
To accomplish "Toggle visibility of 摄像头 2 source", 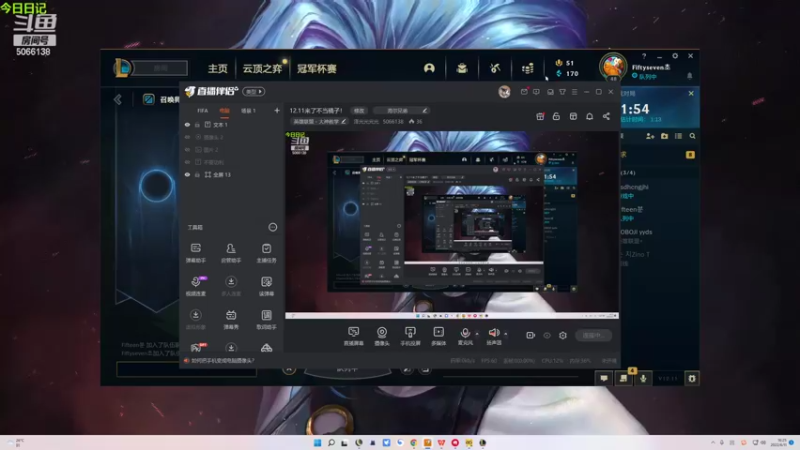I will coord(187,137).
